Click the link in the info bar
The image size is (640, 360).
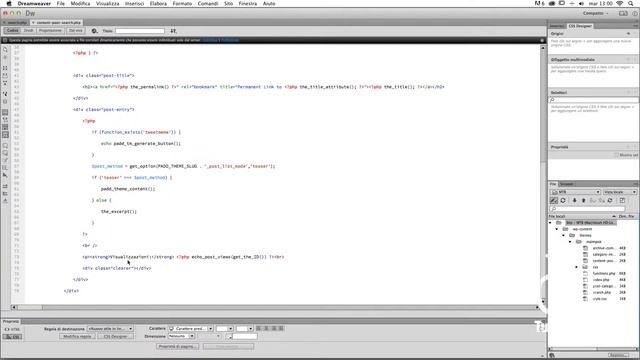point(220,40)
